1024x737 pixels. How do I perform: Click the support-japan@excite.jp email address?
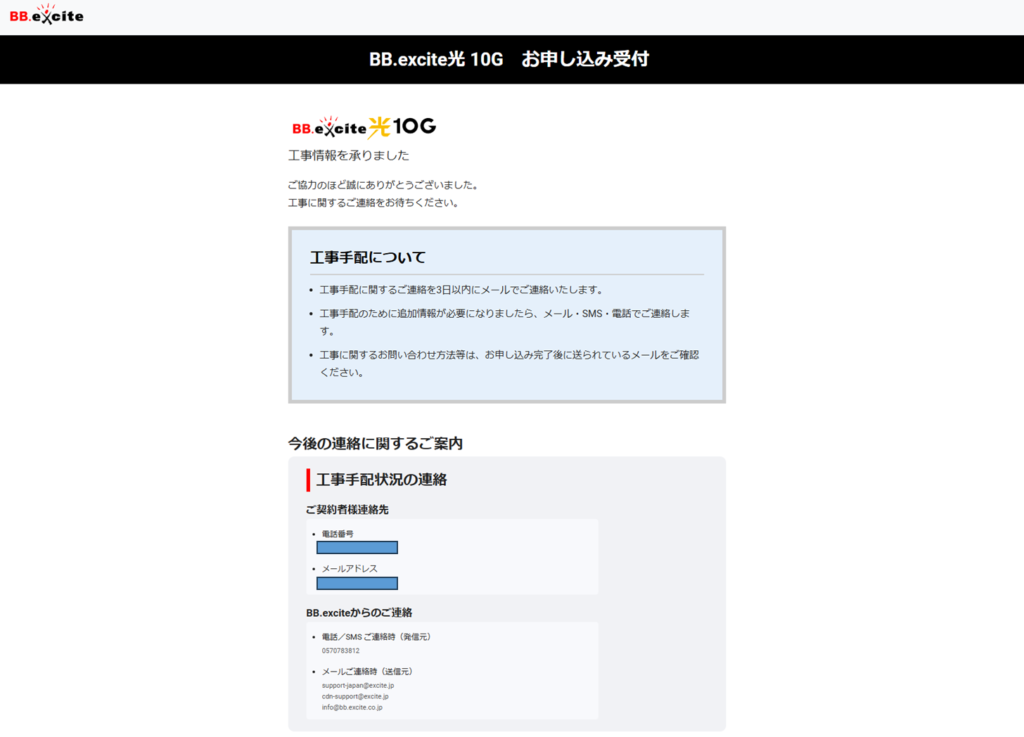(x=357, y=686)
